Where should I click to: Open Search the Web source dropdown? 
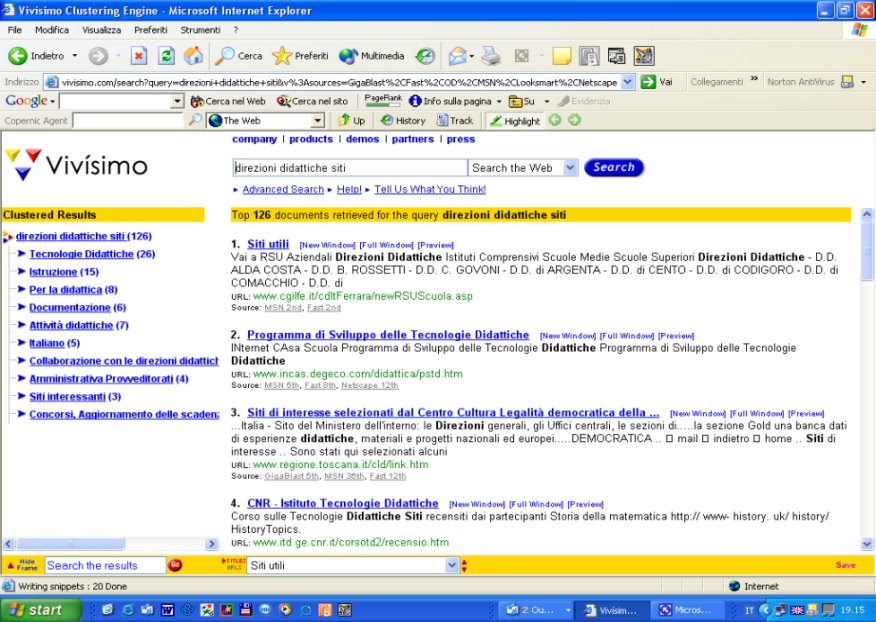pyautogui.click(x=570, y=168)
